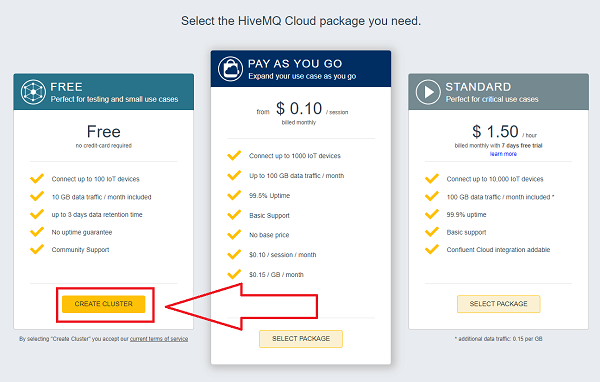Screen dimensions: 600x382
Task: Click the checkmark beside Connect up to 100 IoT devices
Action: pyautogui.click(x=37, y=179)
